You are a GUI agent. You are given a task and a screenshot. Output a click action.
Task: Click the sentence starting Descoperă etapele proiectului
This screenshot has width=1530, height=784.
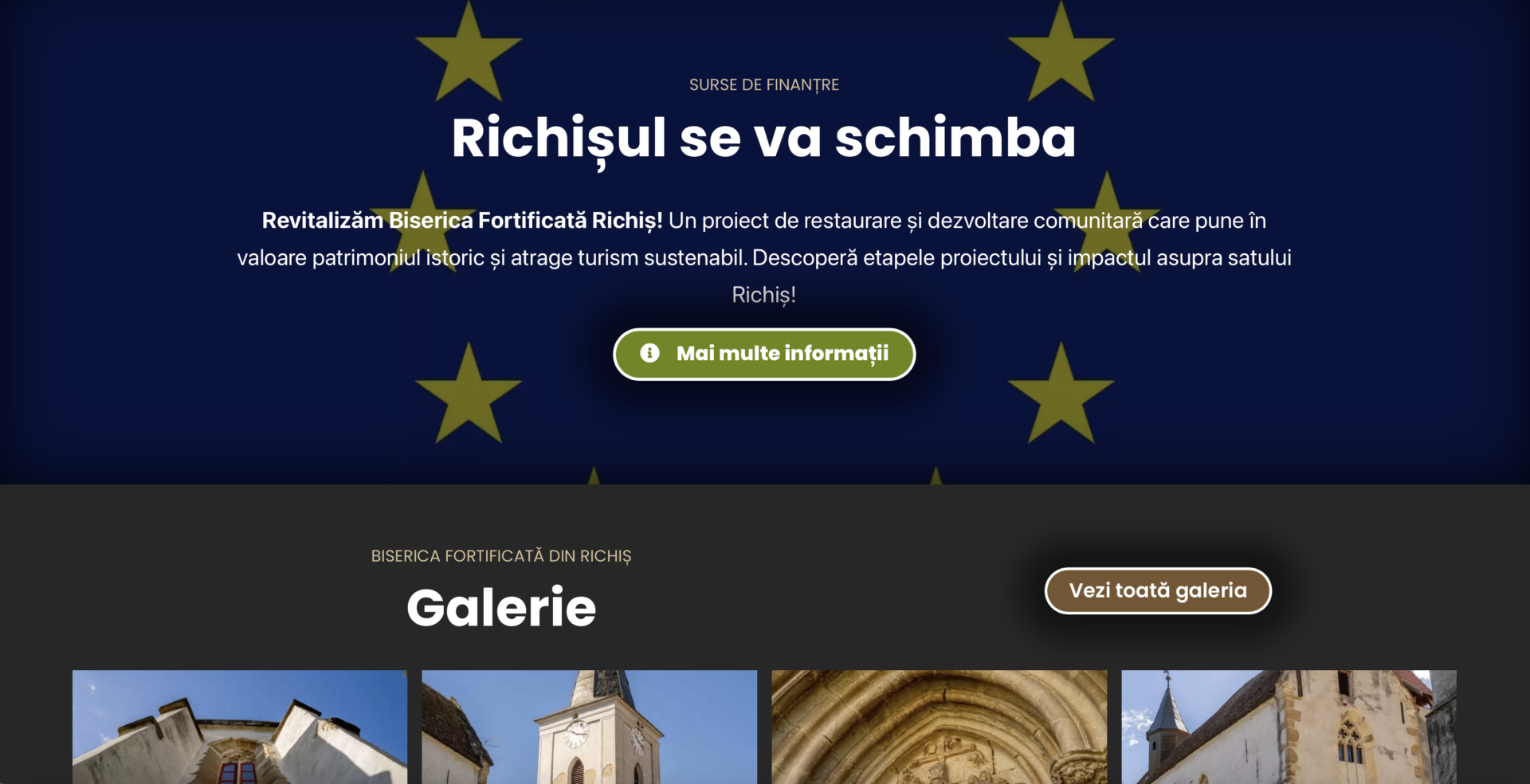pyautogui.click(x=1022, y=258)
